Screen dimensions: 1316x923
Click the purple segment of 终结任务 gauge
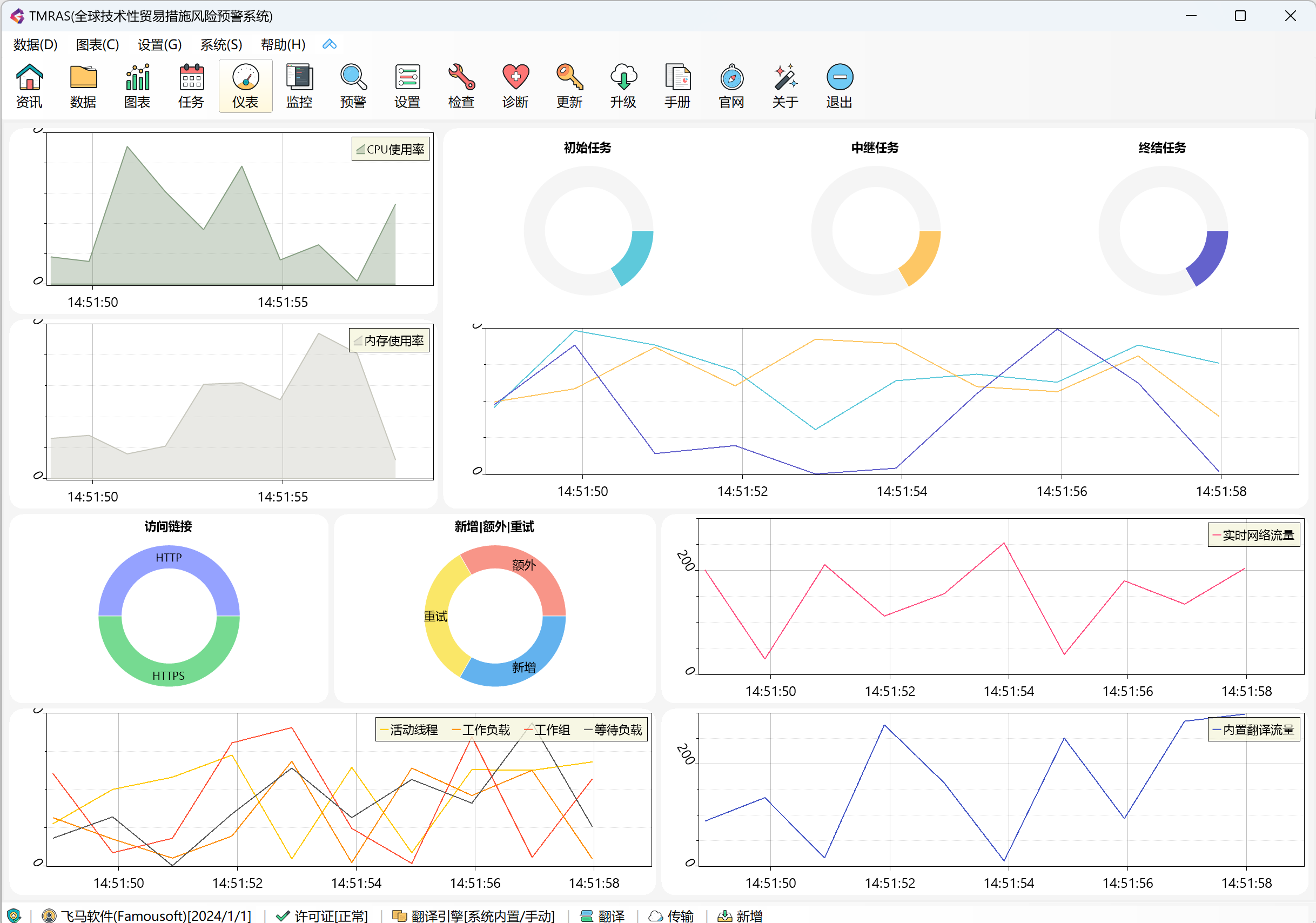tap(1212, 258)
